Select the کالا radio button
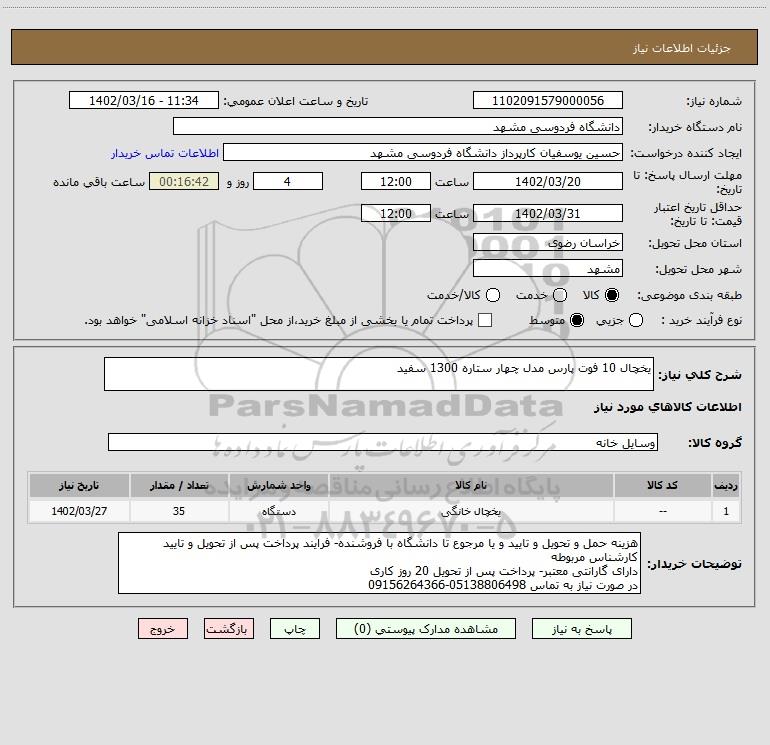 pyautogui.click(x=612, y=295)
